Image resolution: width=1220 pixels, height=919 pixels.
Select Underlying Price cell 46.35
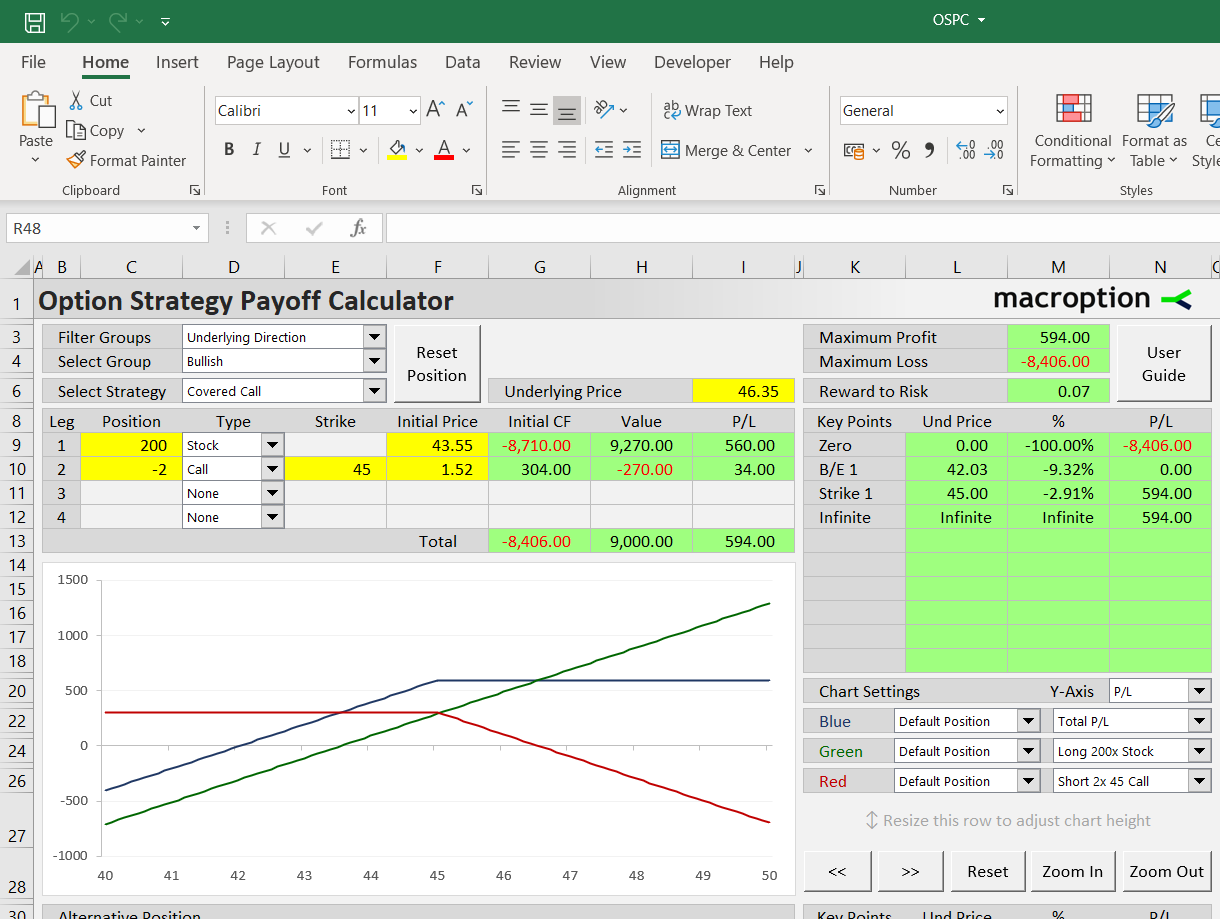743,391
